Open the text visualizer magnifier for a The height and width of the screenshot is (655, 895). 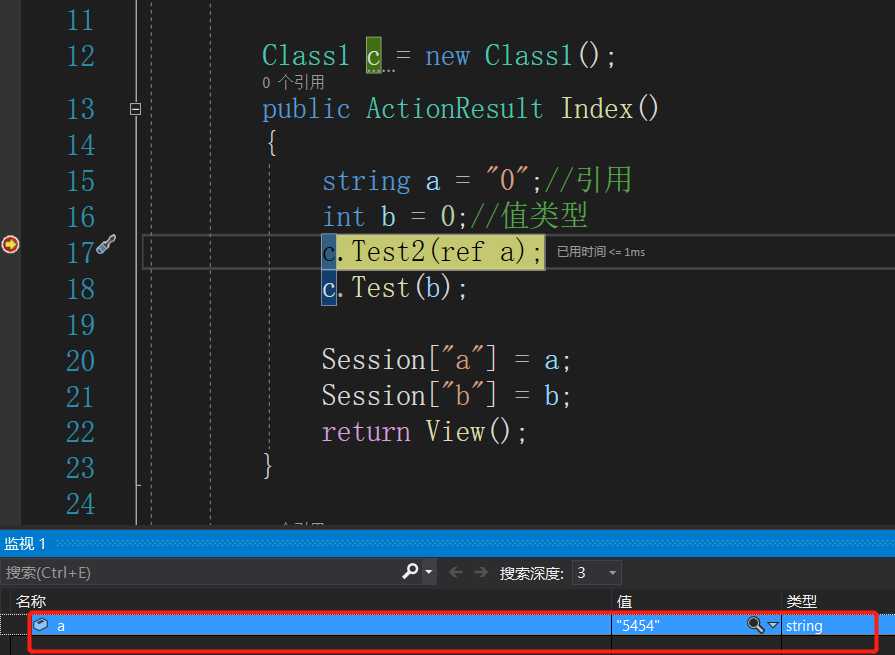pyautogui.click(x=755, y=625)
